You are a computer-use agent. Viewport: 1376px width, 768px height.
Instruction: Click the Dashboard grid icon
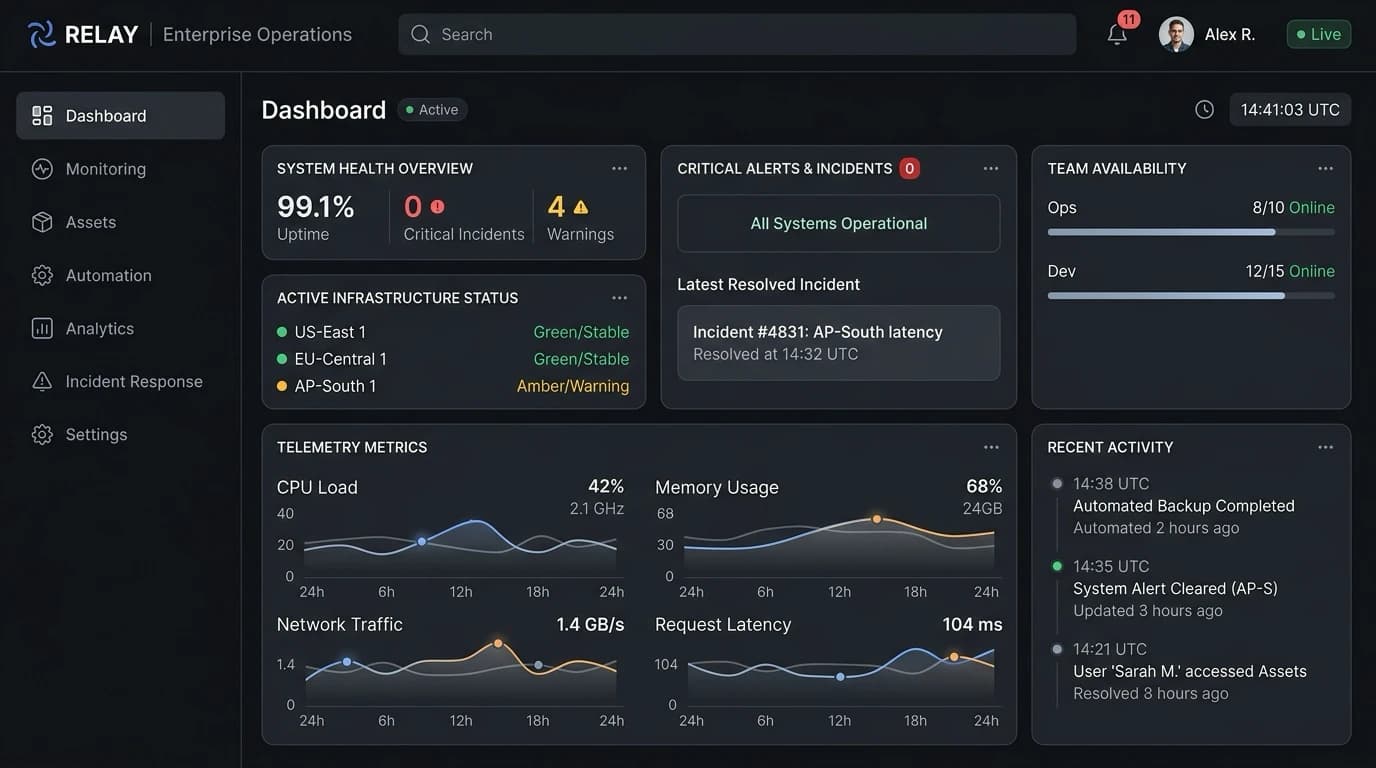coord(42,116)
